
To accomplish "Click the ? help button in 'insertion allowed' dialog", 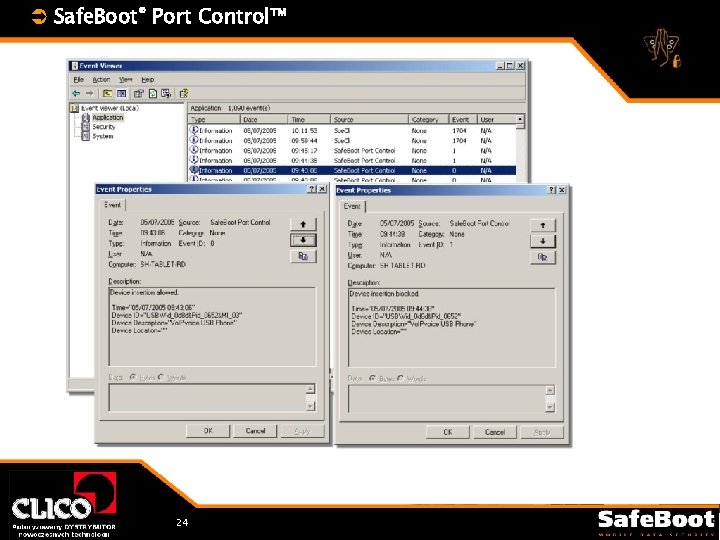I will tap(312, 189).
